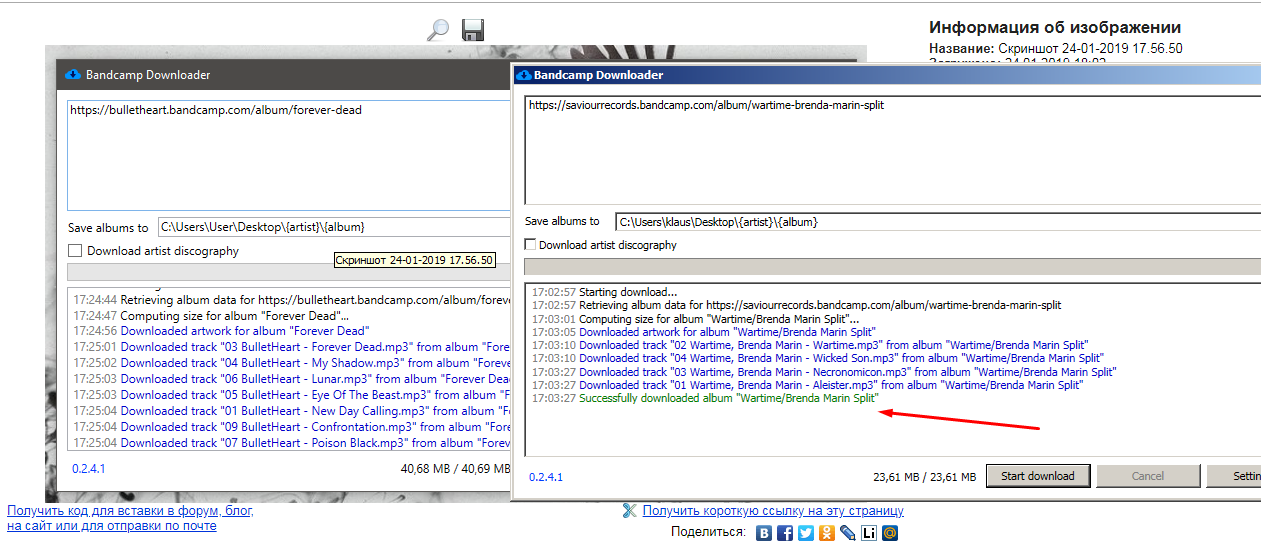Click URL box with bulletheart.bandcamp.com address
1261x545 pixels.
[x=288, y=154]
